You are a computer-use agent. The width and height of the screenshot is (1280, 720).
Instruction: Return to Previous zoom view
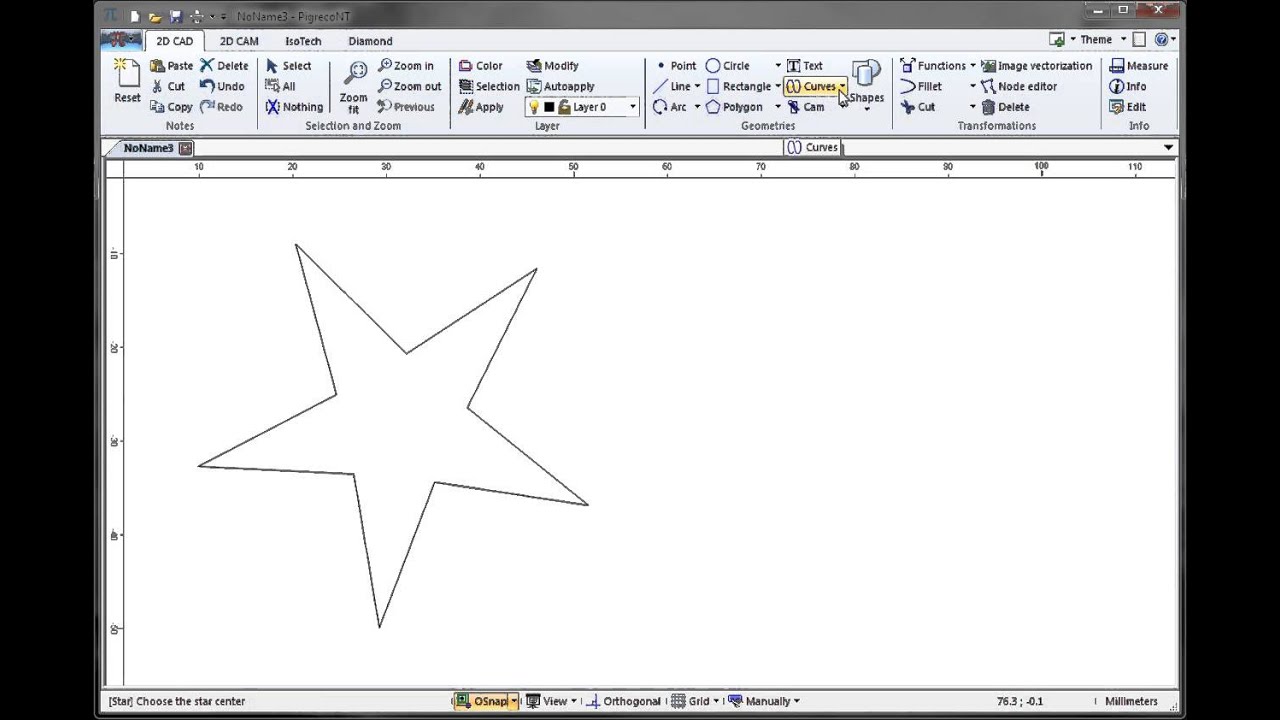point(406,107)
